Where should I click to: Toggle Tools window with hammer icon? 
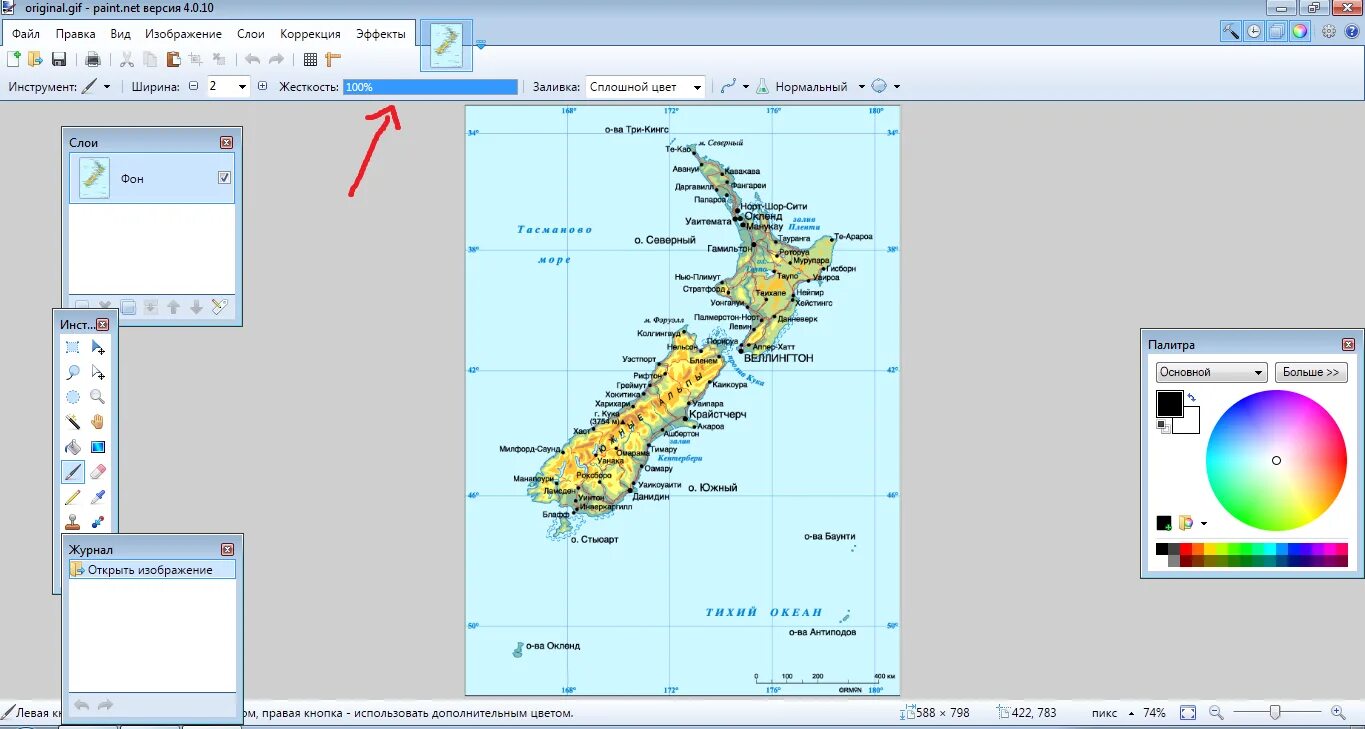(1231, 31)
